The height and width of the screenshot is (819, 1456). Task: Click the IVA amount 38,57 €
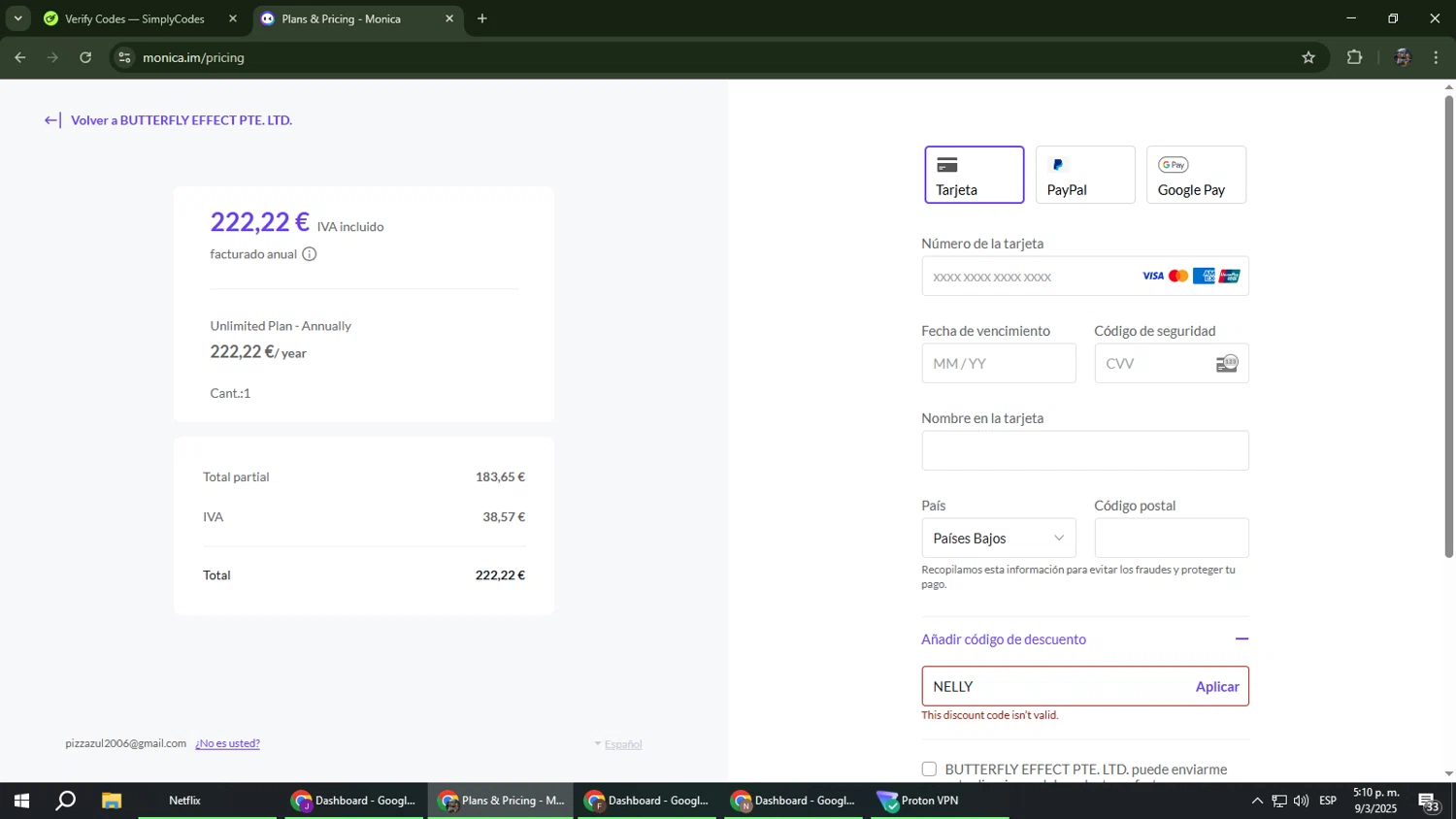[504, 517]
